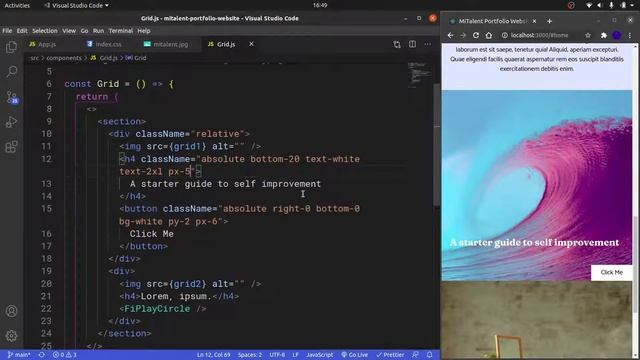Click 'components' breadcrumb segment
This screenshot has width=640, height=360.
[64, 58]
